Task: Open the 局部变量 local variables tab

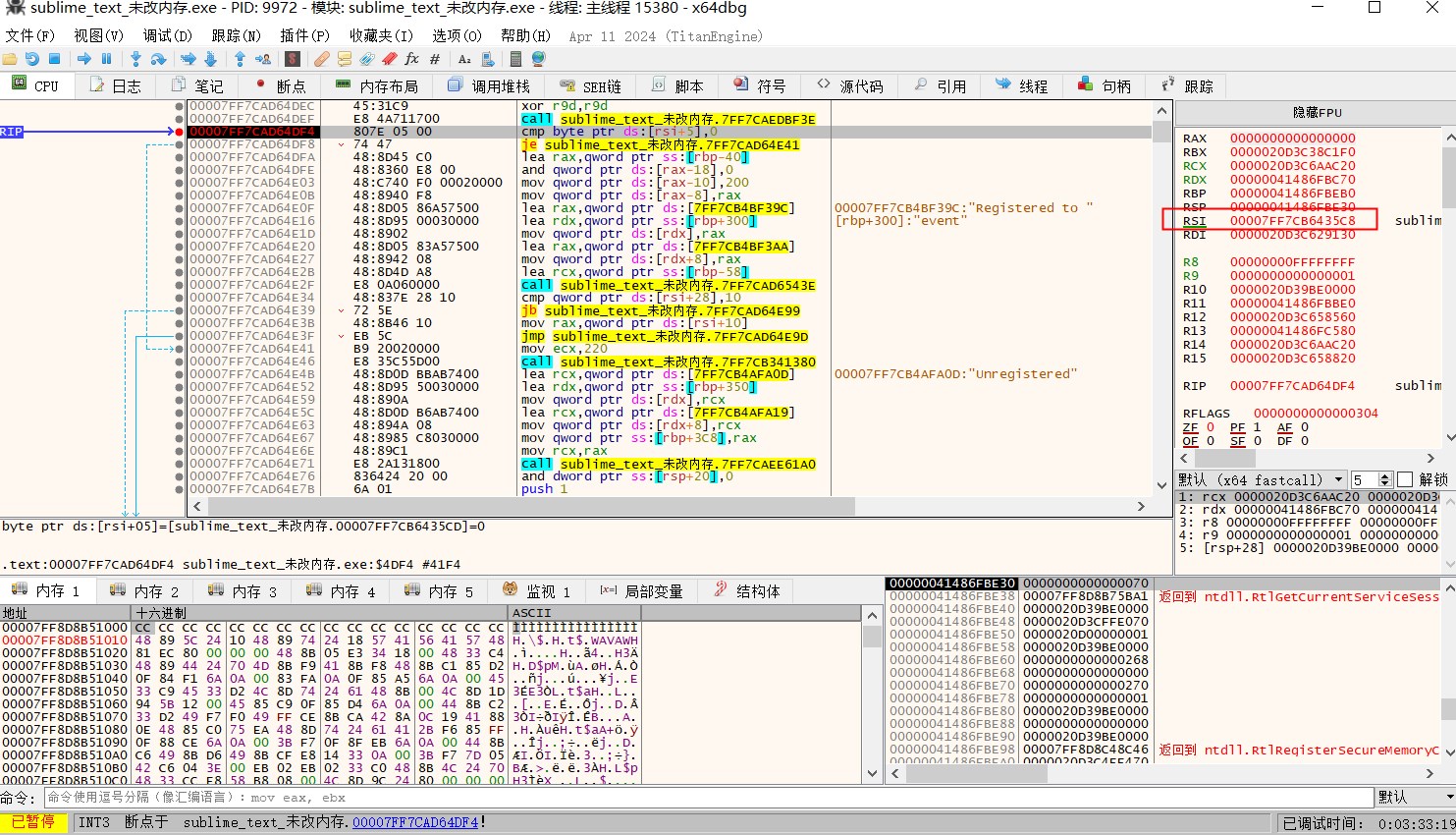Action: coord(642,590)
